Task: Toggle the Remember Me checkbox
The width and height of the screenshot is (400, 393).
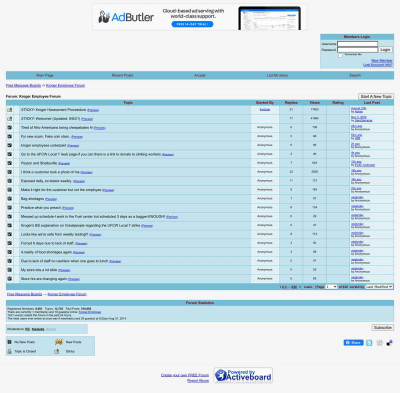Action: (x=340, y=55)
